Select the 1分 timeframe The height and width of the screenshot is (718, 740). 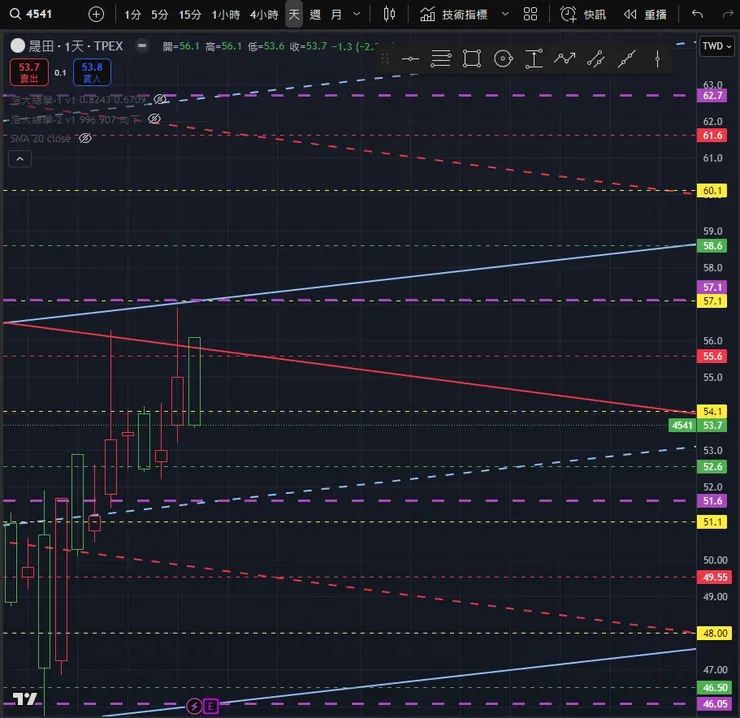[133, 15]
